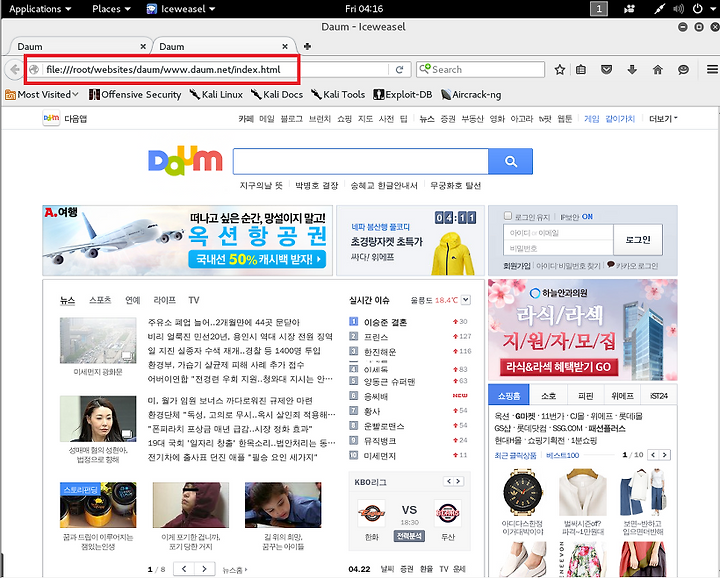Open the Kali Tools bookmark

338,95
